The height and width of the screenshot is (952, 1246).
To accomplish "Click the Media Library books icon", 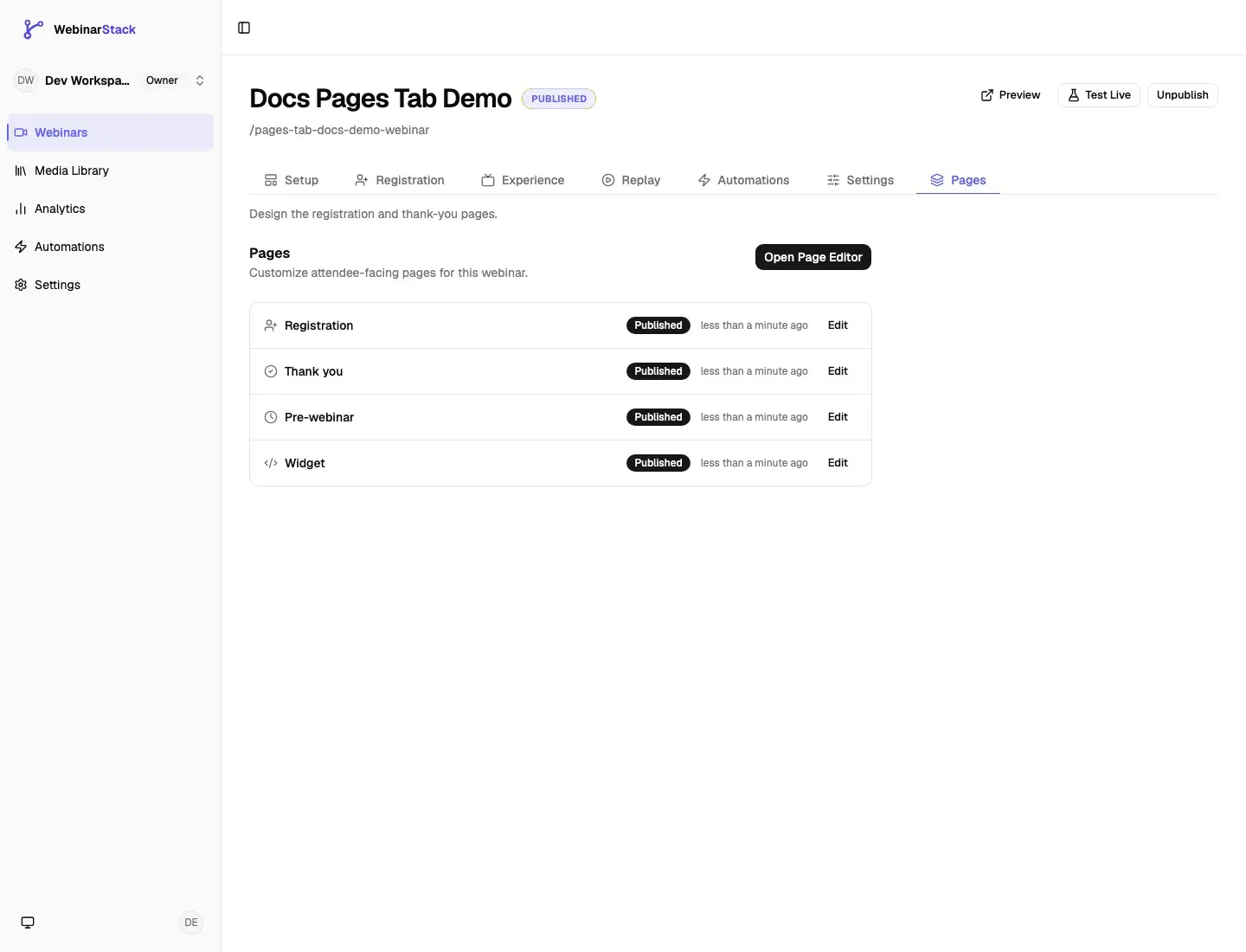I will click(21, 170).
